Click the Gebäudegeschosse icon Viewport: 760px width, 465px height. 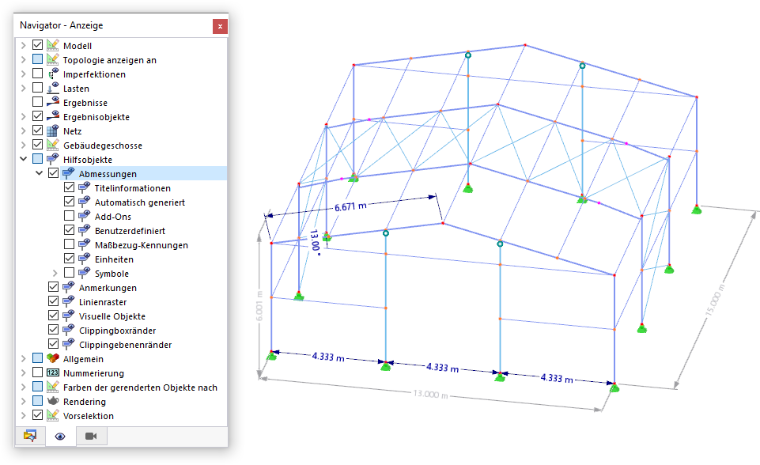coord(53,144)
